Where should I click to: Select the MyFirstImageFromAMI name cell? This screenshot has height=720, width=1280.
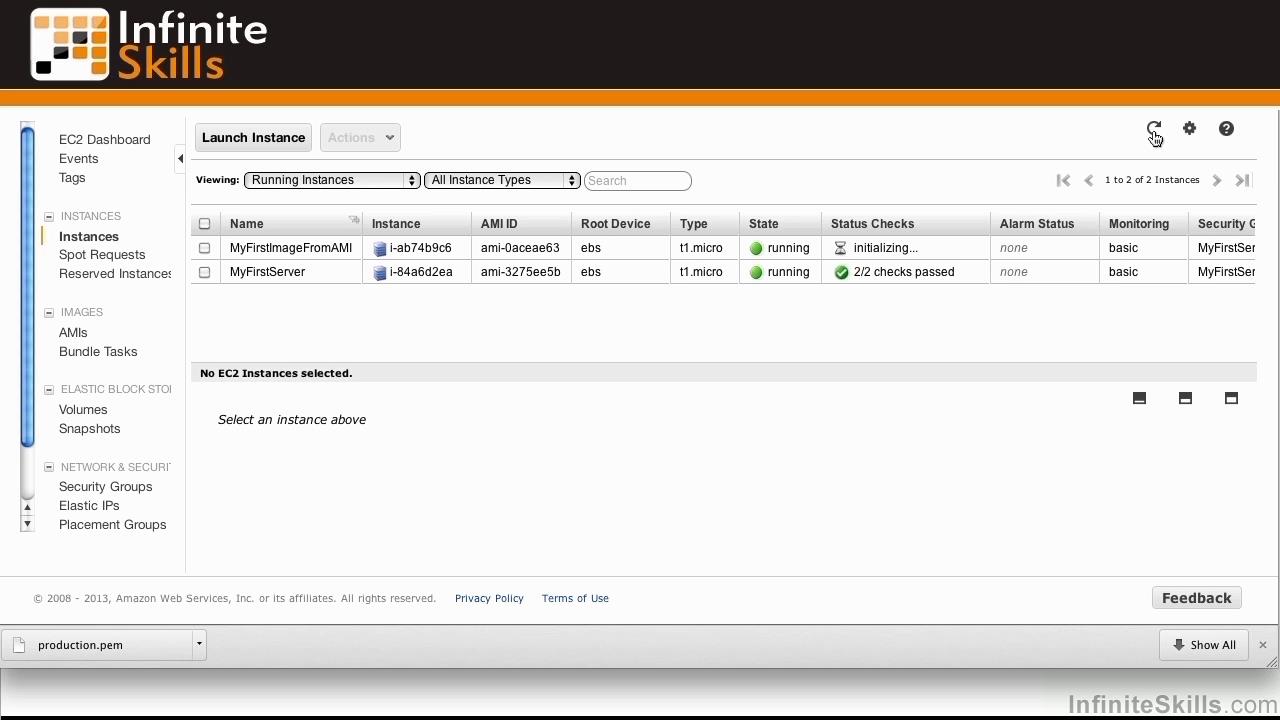tap(291, 248)
